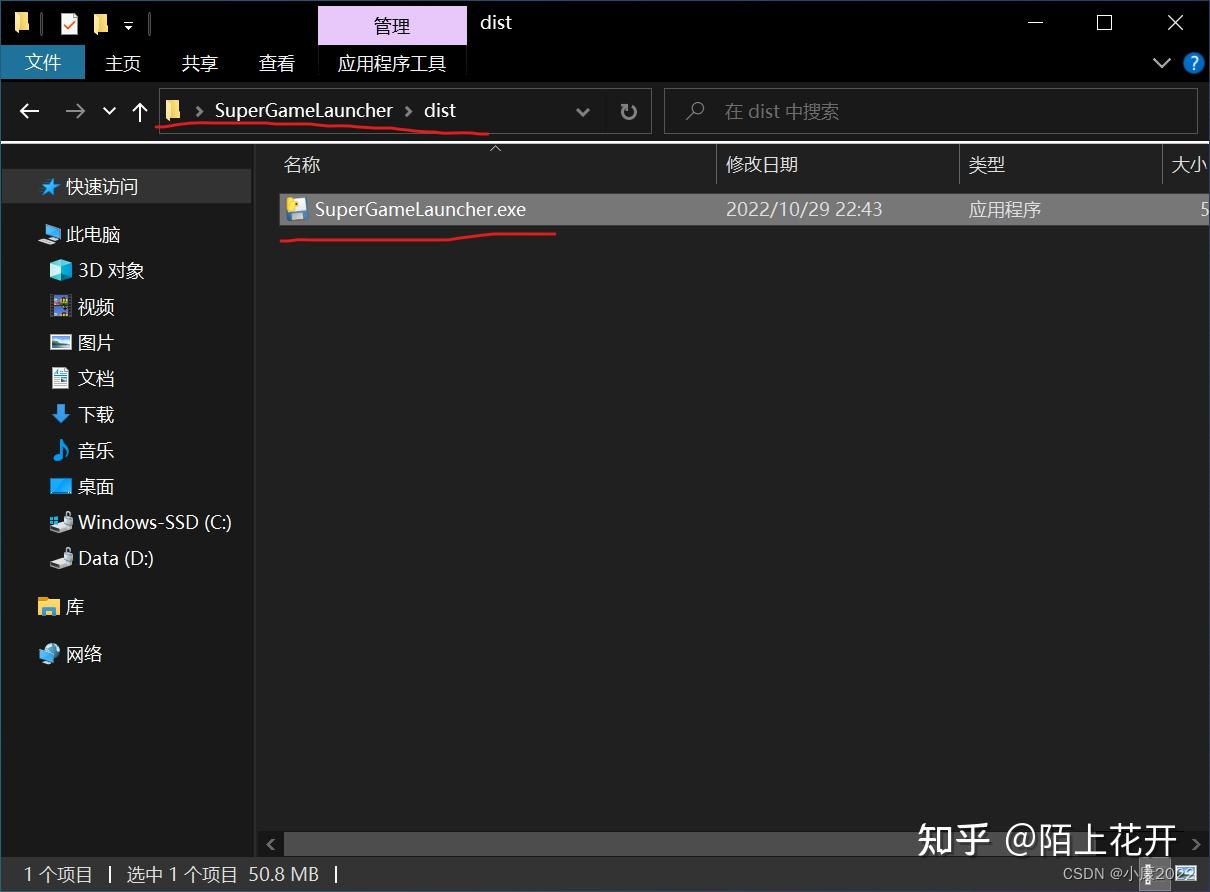Image resolution: width=1210 pixels, height=892 pixels.
Task: Click the New Folder icon in Quick Access Toolbar
Action: tap(100, 22)
